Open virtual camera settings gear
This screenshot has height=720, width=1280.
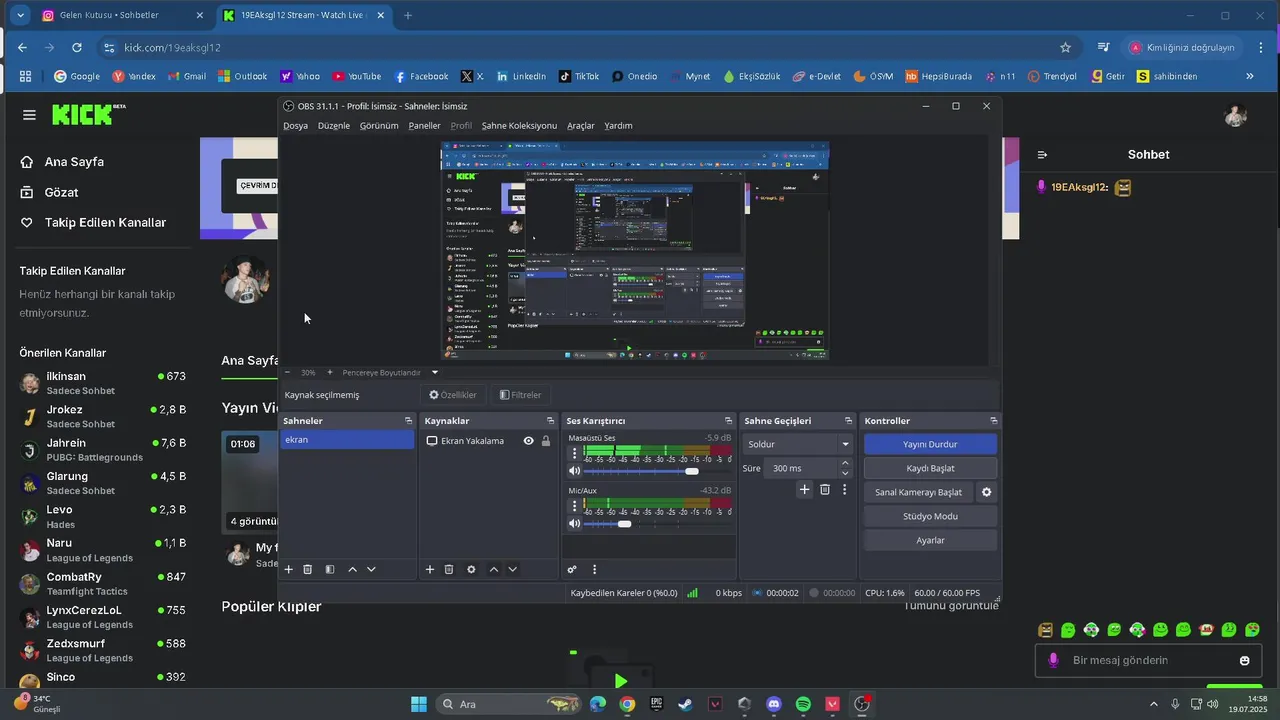(986, 492)
